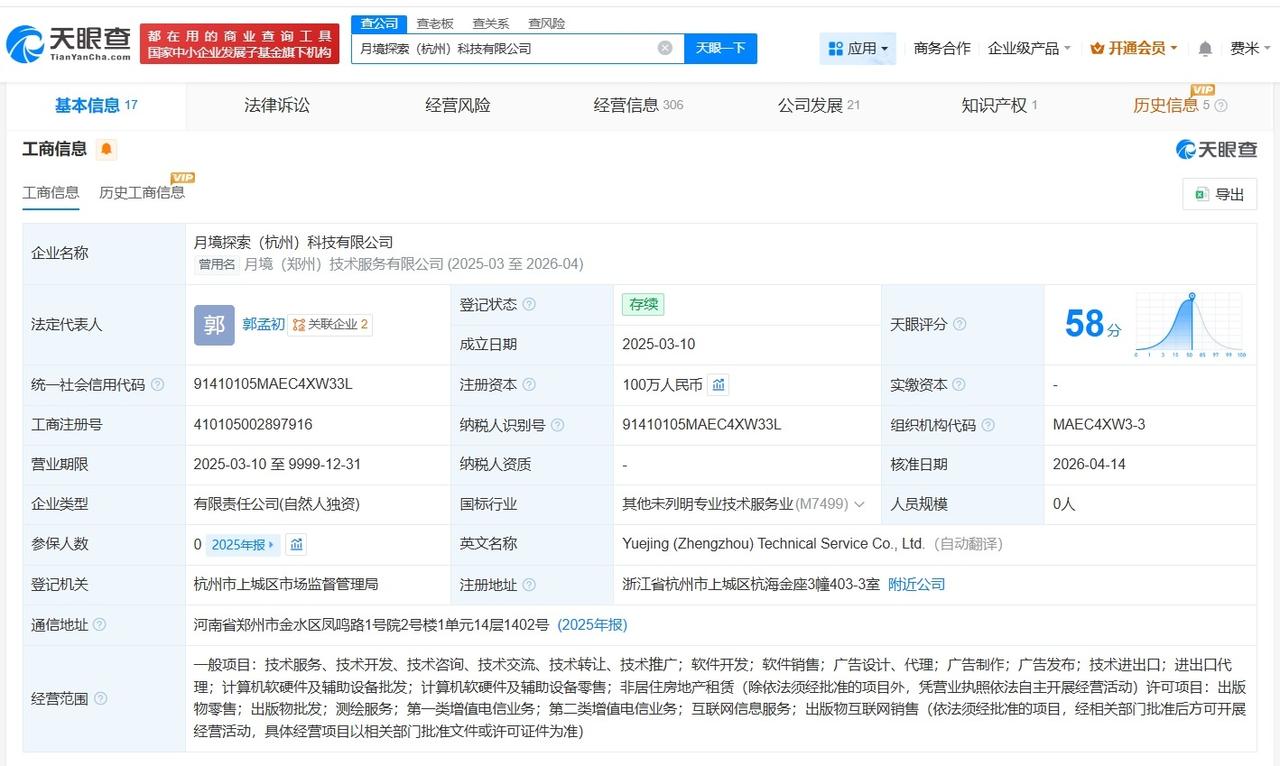Open help icon next to 纳税人识别号
This screenshot has height=766, width=1280.
557,425
